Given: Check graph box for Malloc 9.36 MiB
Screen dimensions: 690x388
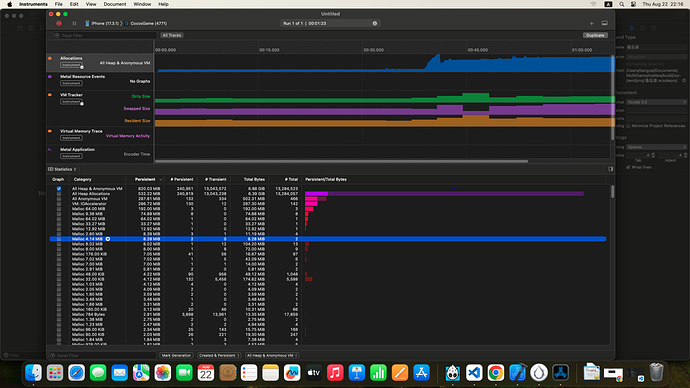Looking at the screenshot, I should (59, 214).
